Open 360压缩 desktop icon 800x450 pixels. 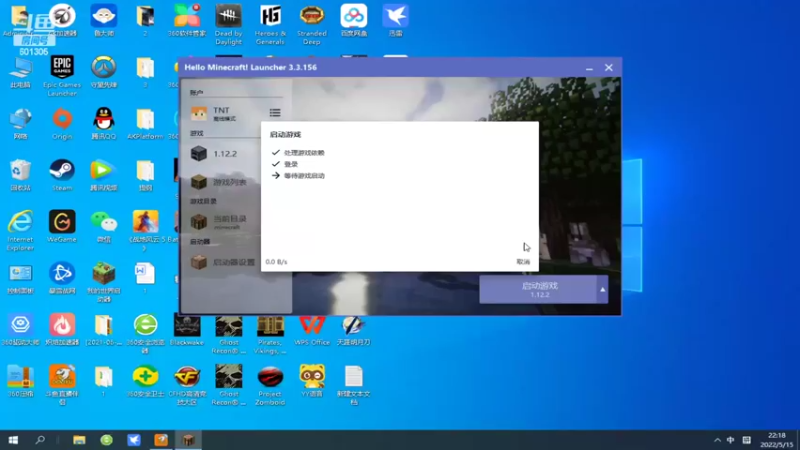[x=20, y=381]
